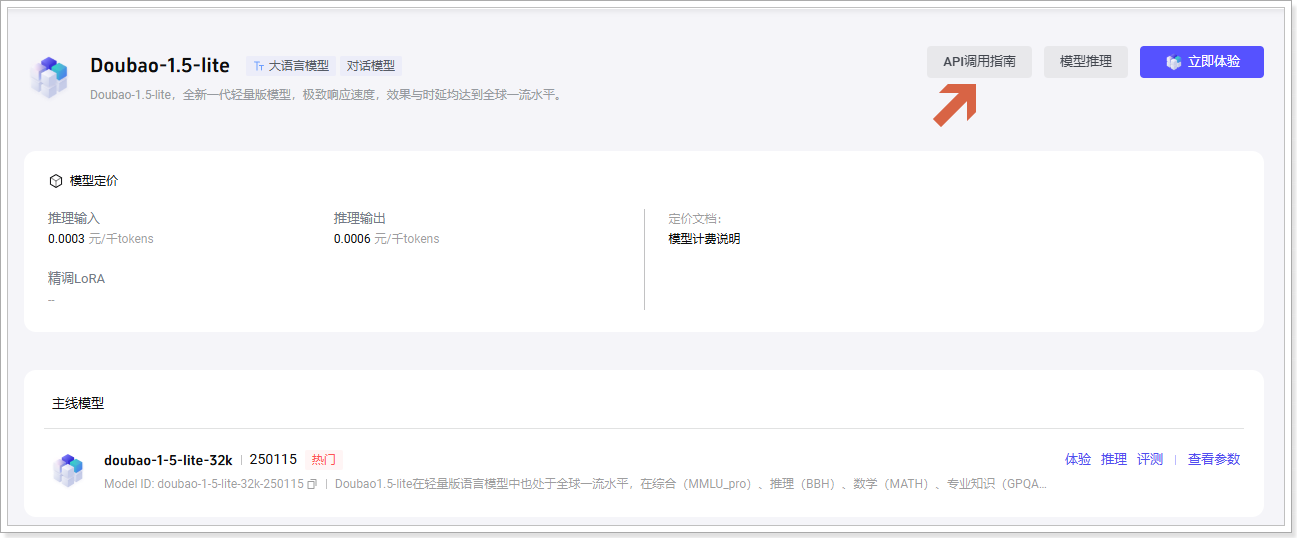Click the 对话模型 tag
The width and height of the screenshot is (1297, 538).
tap(371, 65)
